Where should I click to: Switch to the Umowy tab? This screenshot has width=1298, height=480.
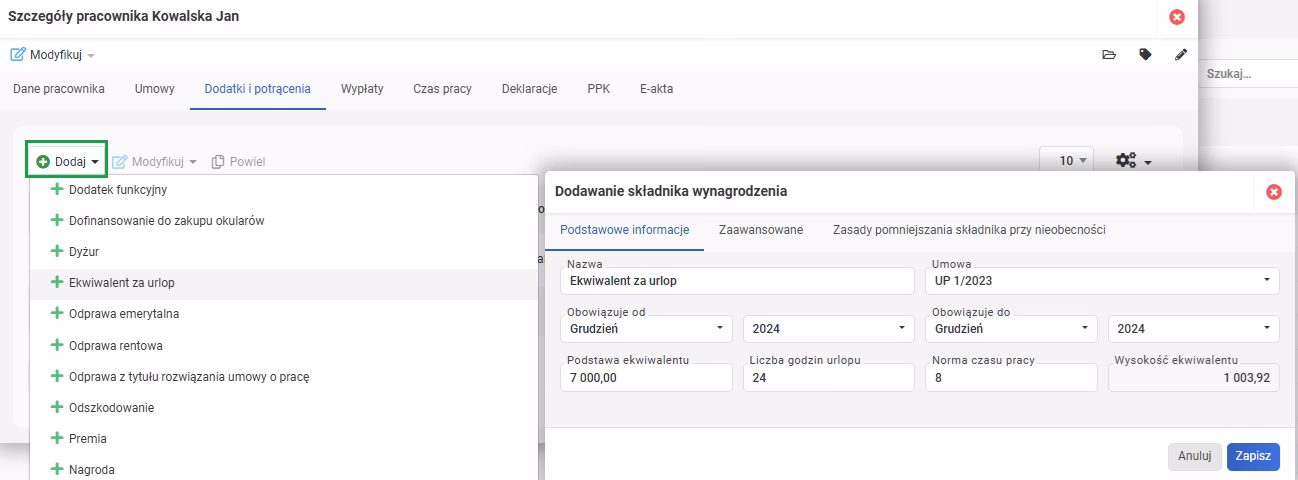(x=155, y=89)
